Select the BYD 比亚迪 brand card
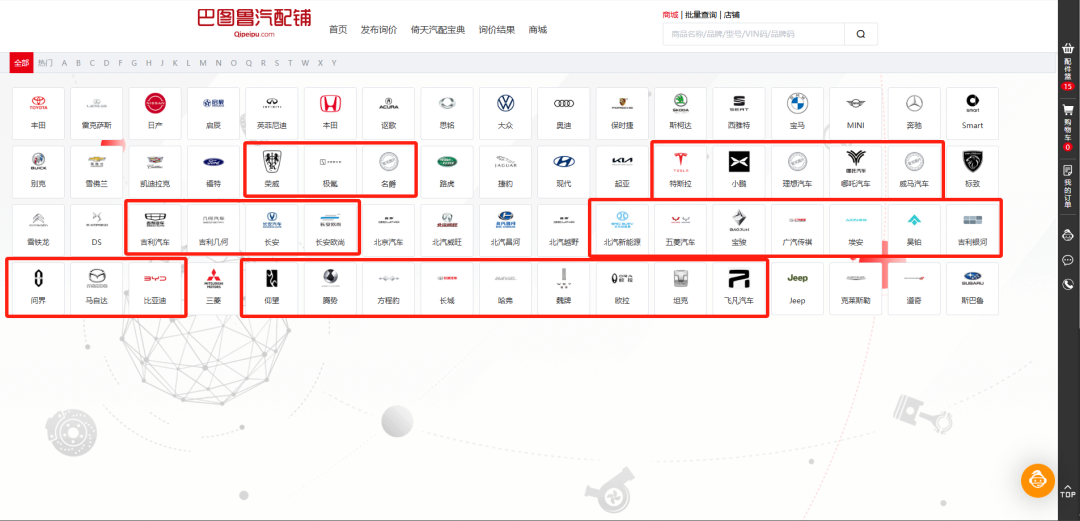1080x521 pixels. [x=155, y=289]
